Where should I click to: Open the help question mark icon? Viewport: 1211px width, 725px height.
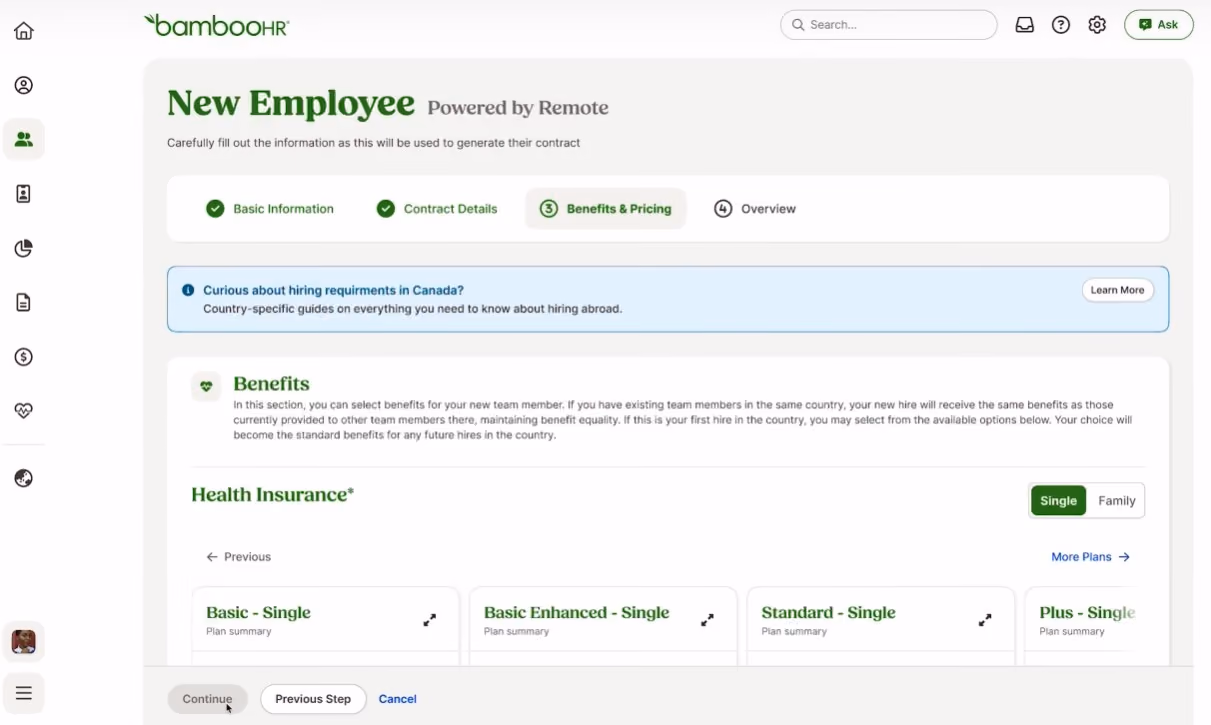(1061, 25)
